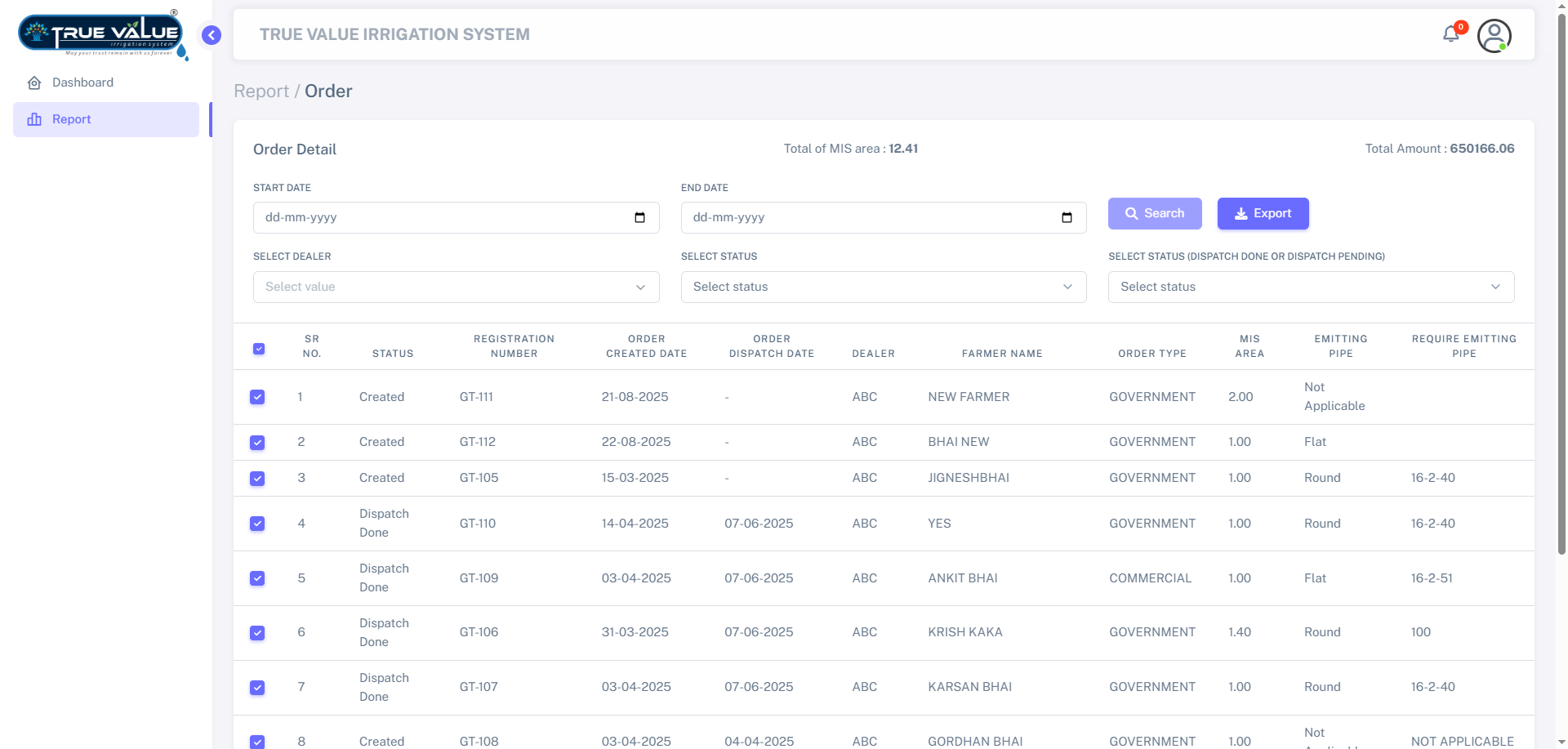The height and width of the screenshot is (749, 1568).
Task: Toggle the select-all header checkbox
Action: click(x=259, y=349)
